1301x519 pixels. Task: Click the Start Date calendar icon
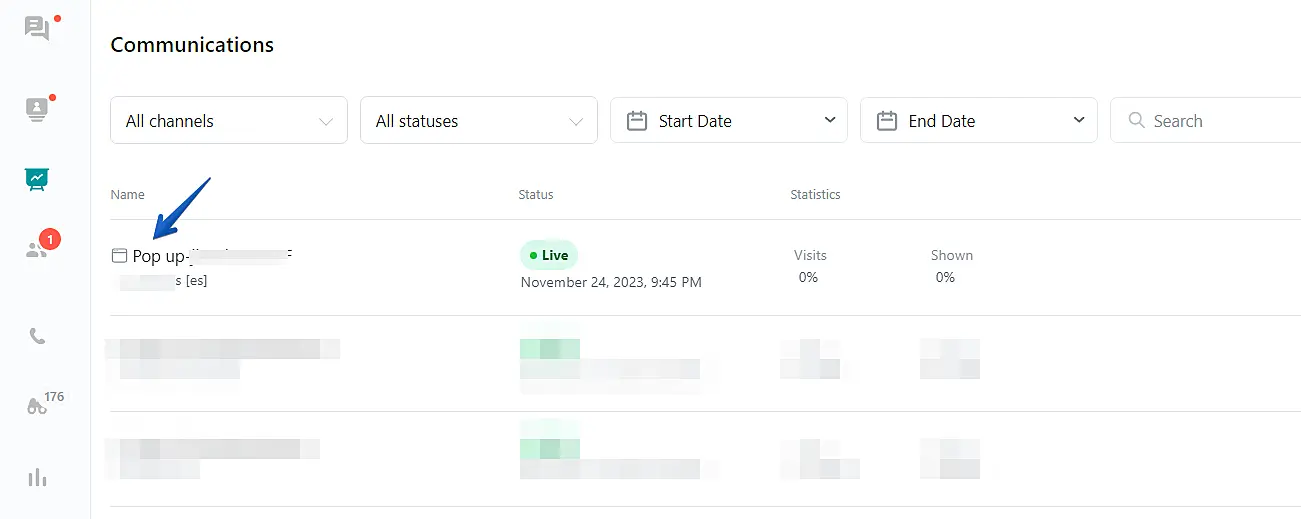click(x=636, y=121)
